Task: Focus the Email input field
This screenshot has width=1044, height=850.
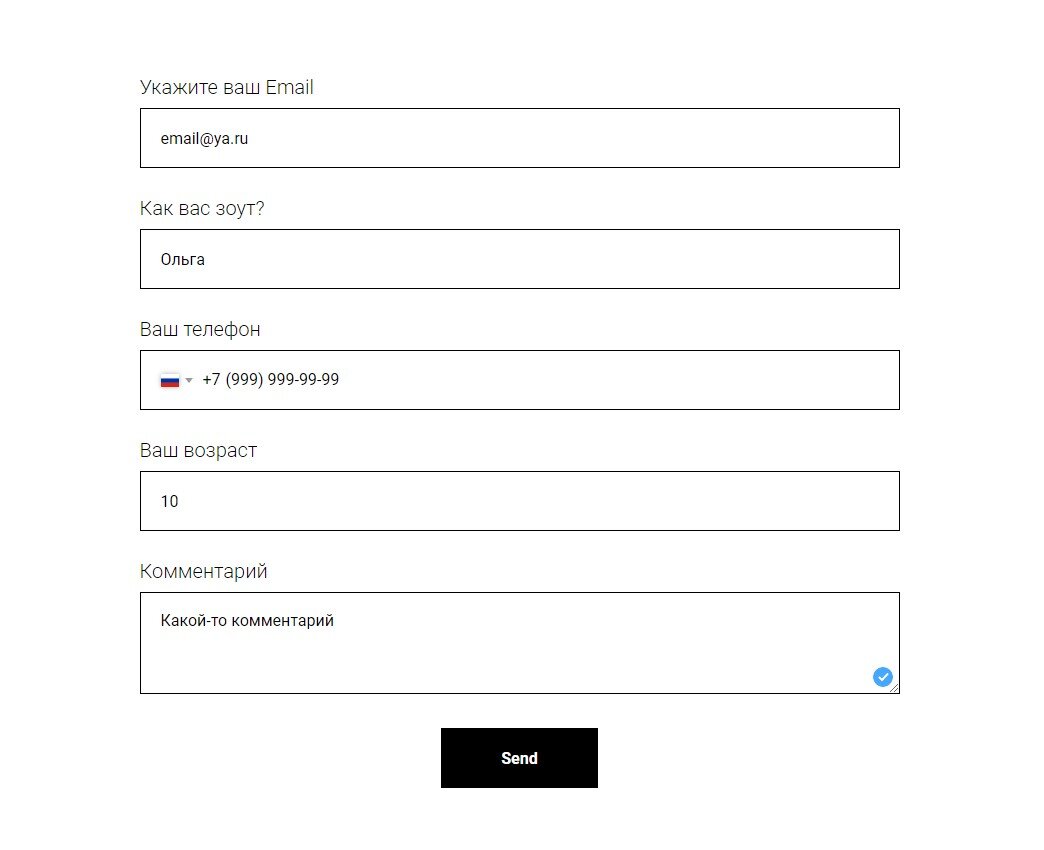Action: [x=519, y=138]
